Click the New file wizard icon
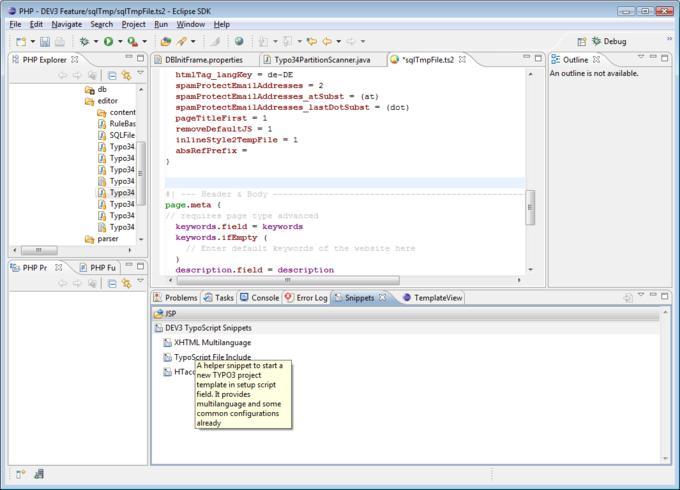The image size is (680, 490). [20, 42]
